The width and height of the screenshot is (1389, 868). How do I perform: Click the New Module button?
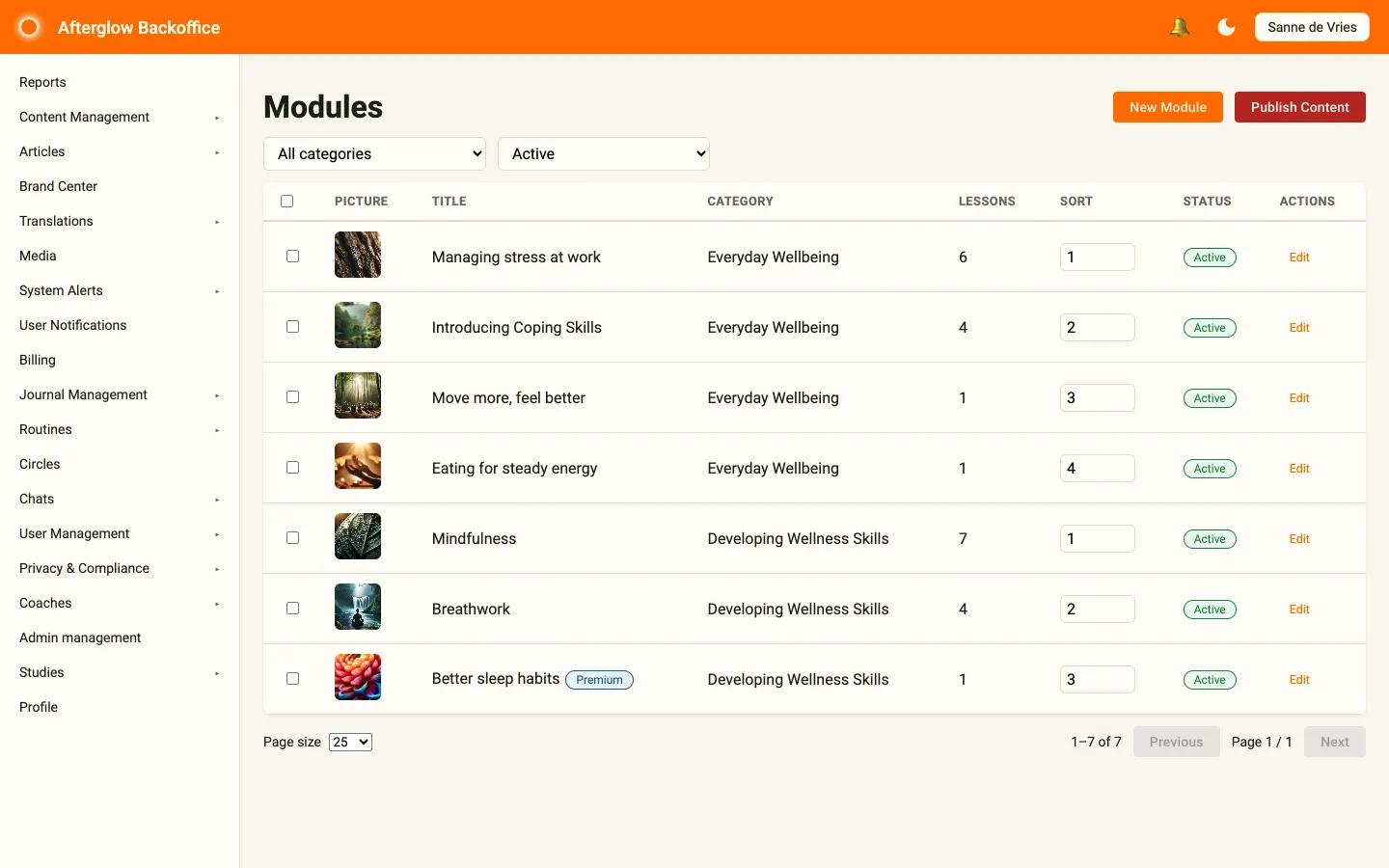(x=1168, y=107)
